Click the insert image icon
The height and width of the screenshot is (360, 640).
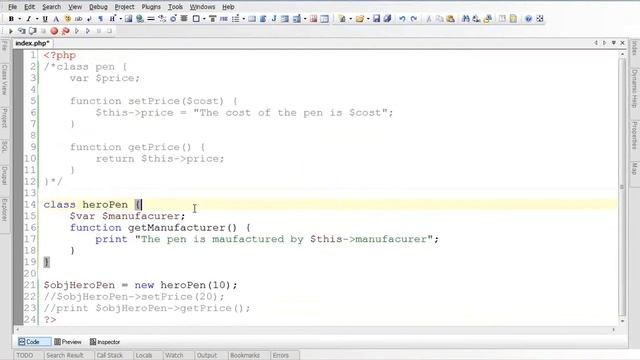coord(128,19)
